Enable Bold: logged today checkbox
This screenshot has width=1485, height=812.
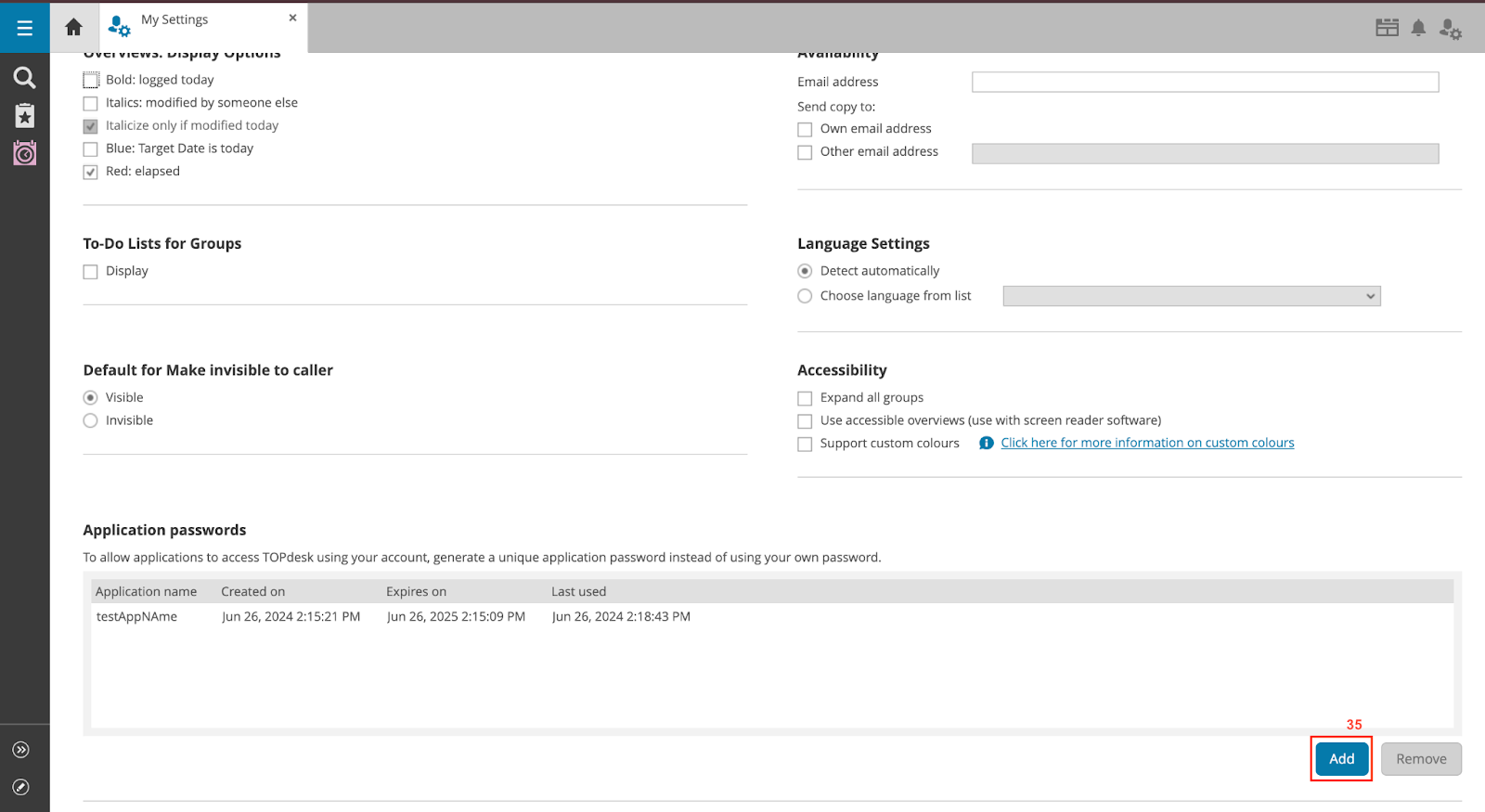[x=91, y=81]
